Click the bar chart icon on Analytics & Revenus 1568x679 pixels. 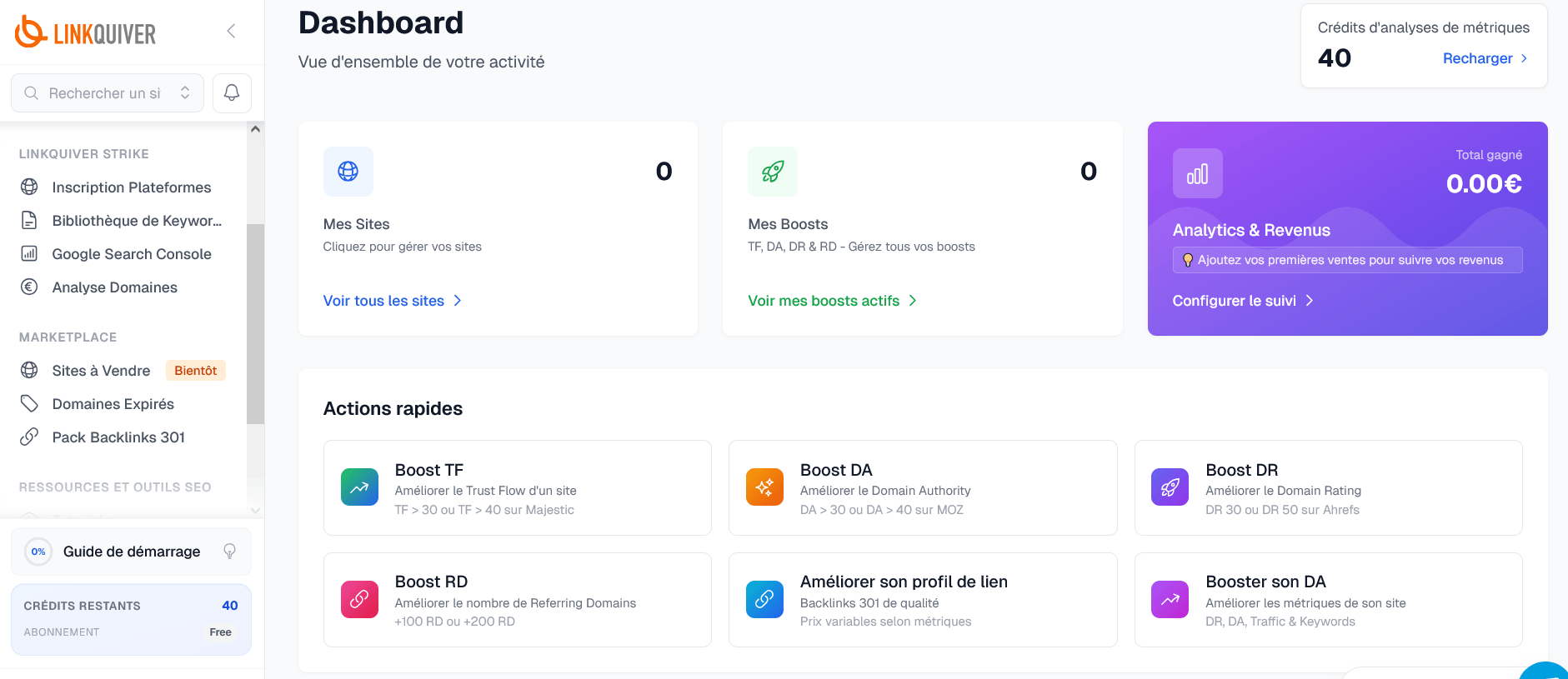(1198, 173)
